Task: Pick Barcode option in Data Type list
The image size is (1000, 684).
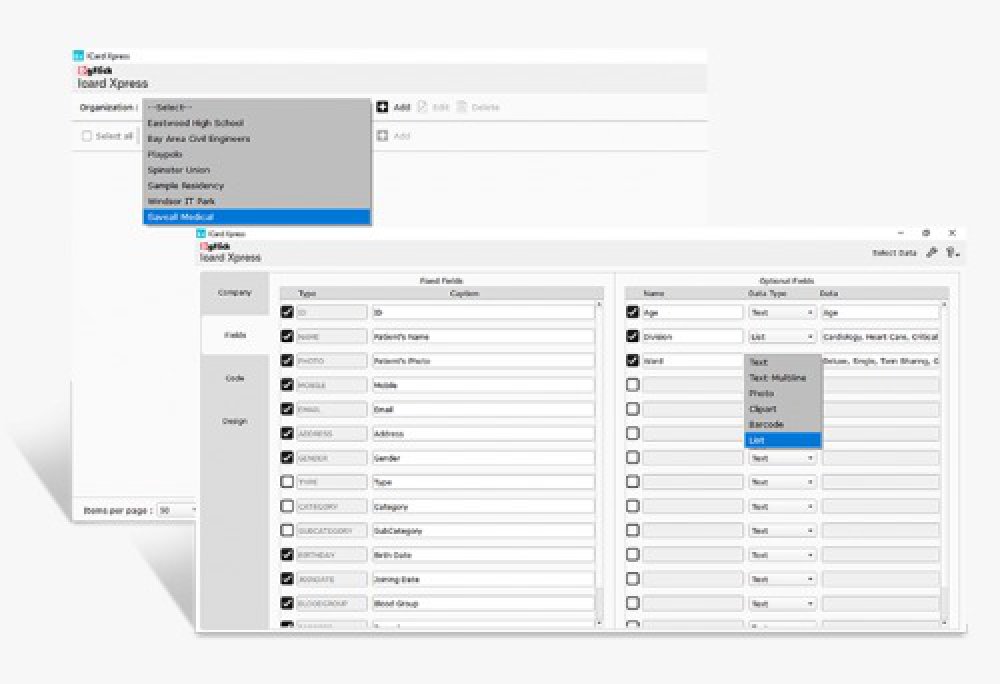Action: (783, 424)
